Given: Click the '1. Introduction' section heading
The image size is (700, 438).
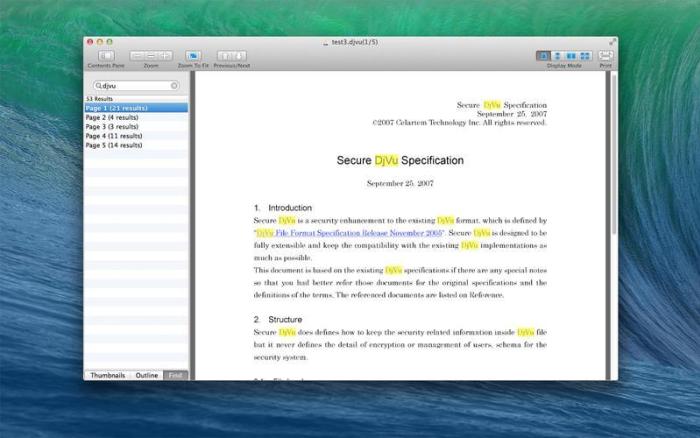Looking at the screenshot, I should [x=283, y=208].
